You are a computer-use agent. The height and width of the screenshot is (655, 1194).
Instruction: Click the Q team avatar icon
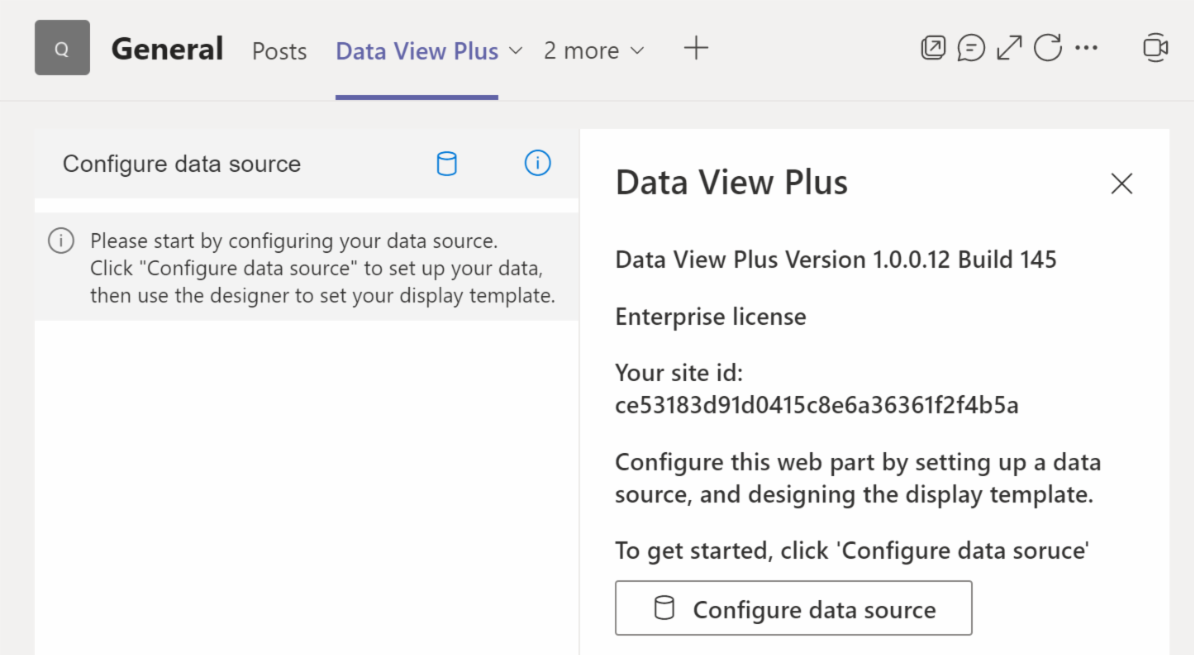[62, 48]
